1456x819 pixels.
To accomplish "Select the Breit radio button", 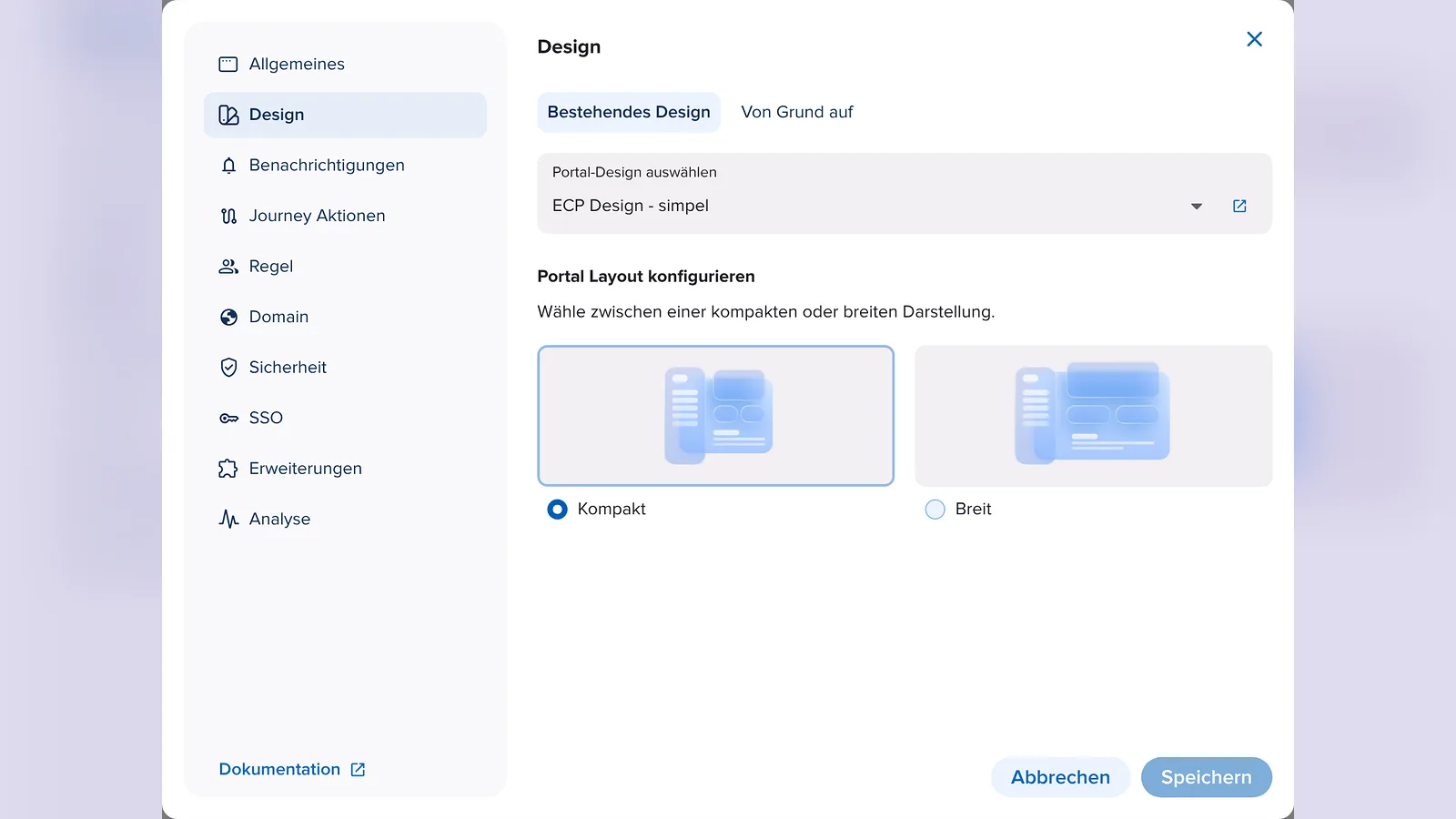I will point(935,510).
